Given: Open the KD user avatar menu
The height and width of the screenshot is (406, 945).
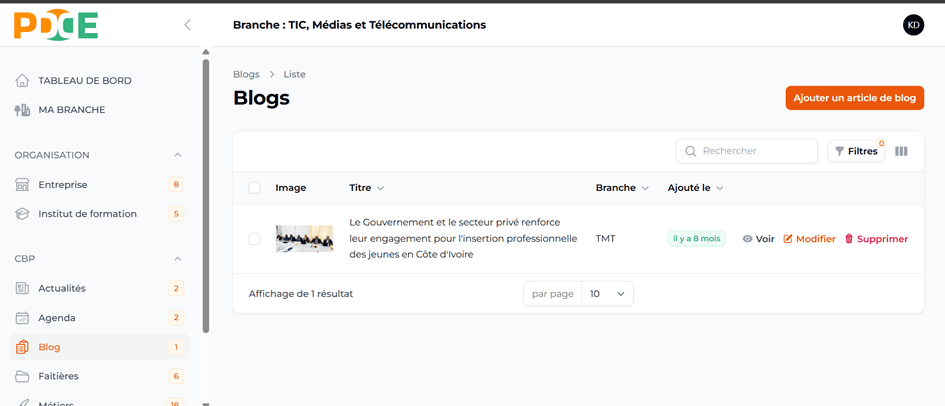Looking at the screenshot, I should click(x=913, y=25).
